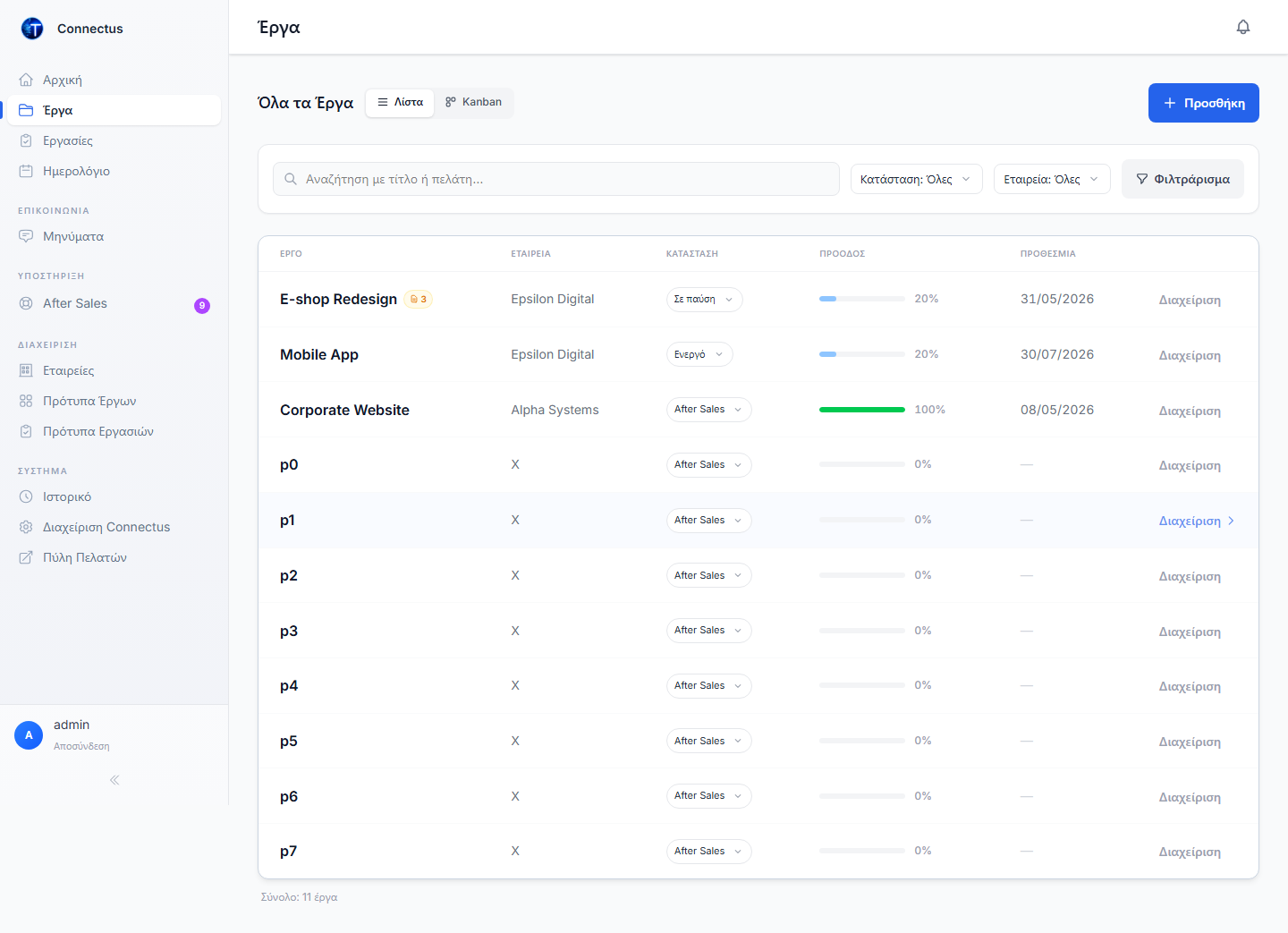Click the Ημερολόγιο calendar icon
The width and height of the screenshot is (1288, 933).
tap(26, 171)
